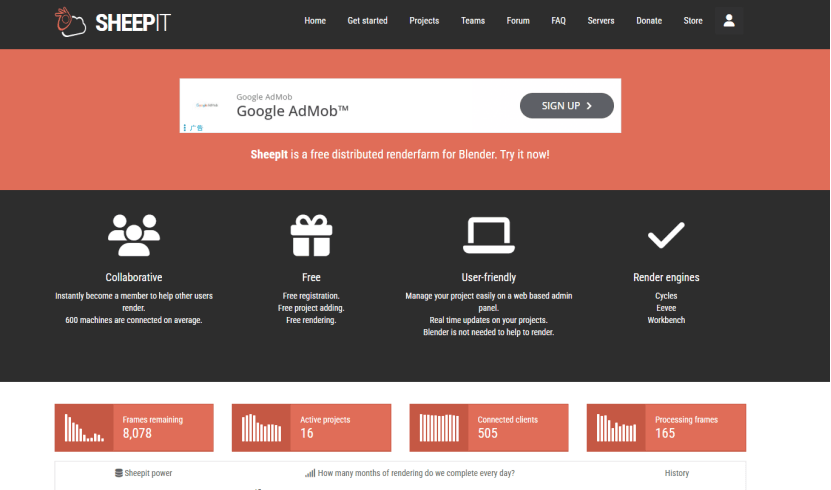Click the Cycles render engine text
The width and height of the screenshot is (831, 490).
point(666,296)
